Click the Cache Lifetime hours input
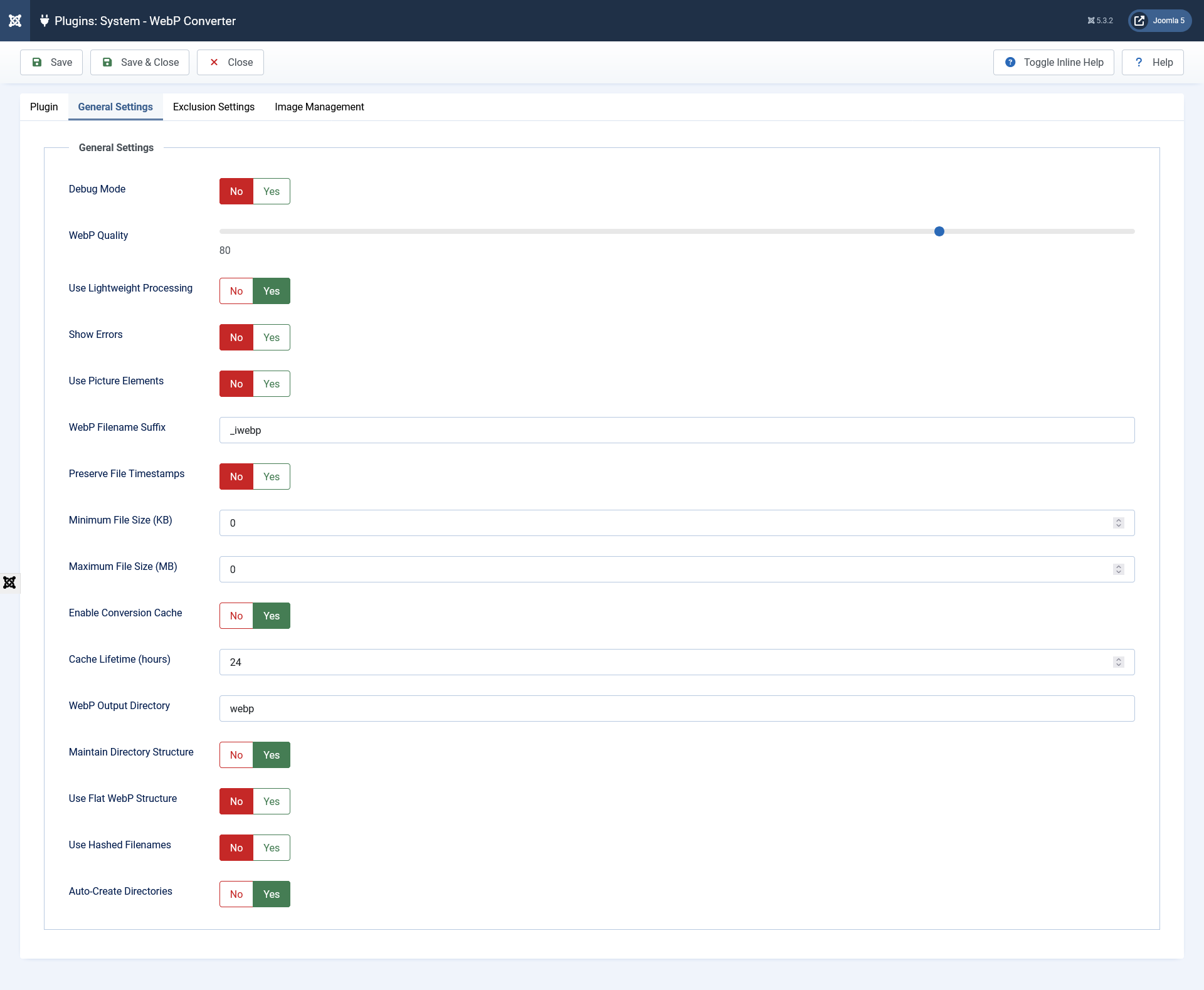The image size is (1204, 990). pyautogui.click(x=677, y=662)
